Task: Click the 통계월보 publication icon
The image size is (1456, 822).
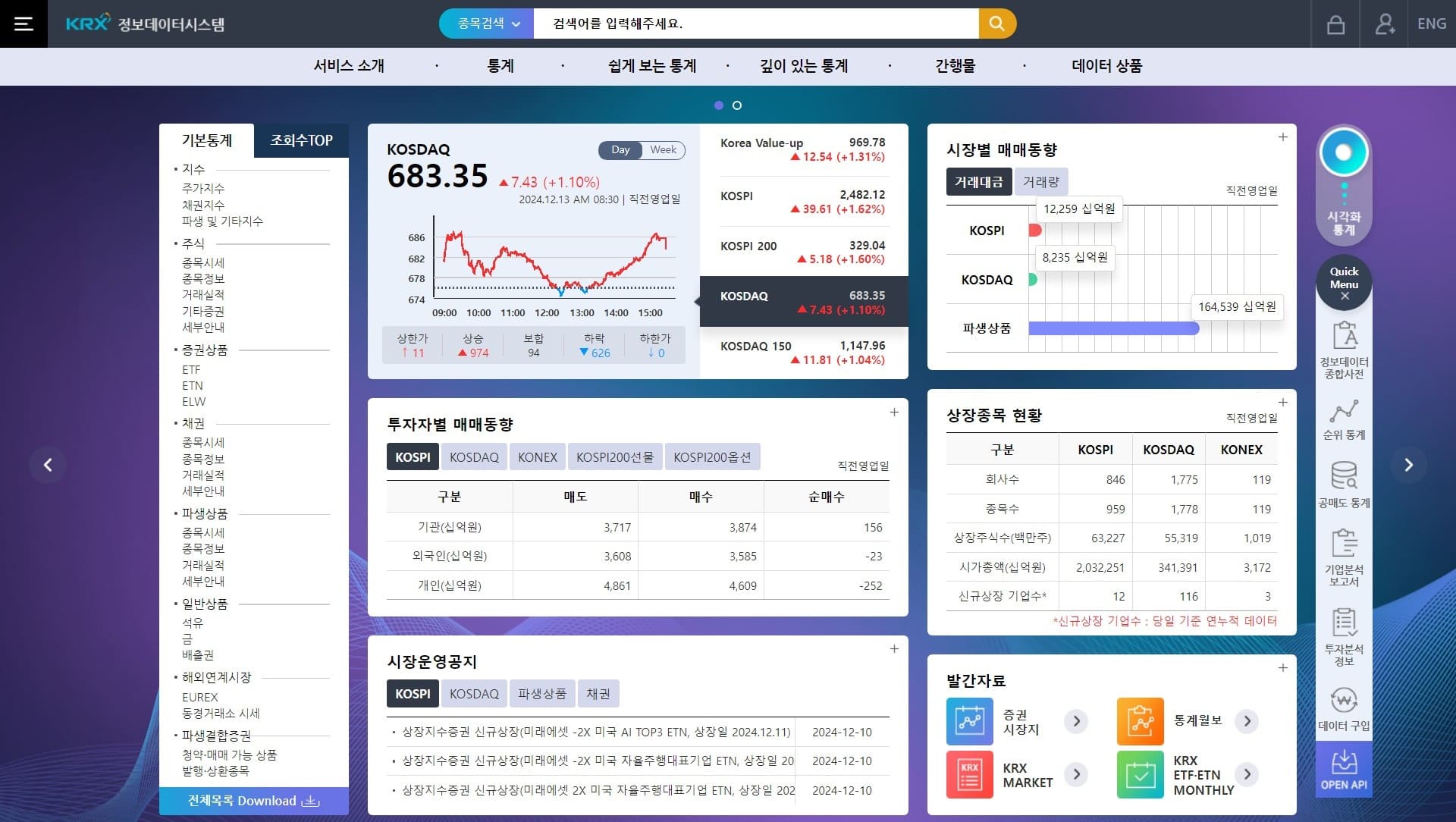Action: click(x=1140, y=721)
